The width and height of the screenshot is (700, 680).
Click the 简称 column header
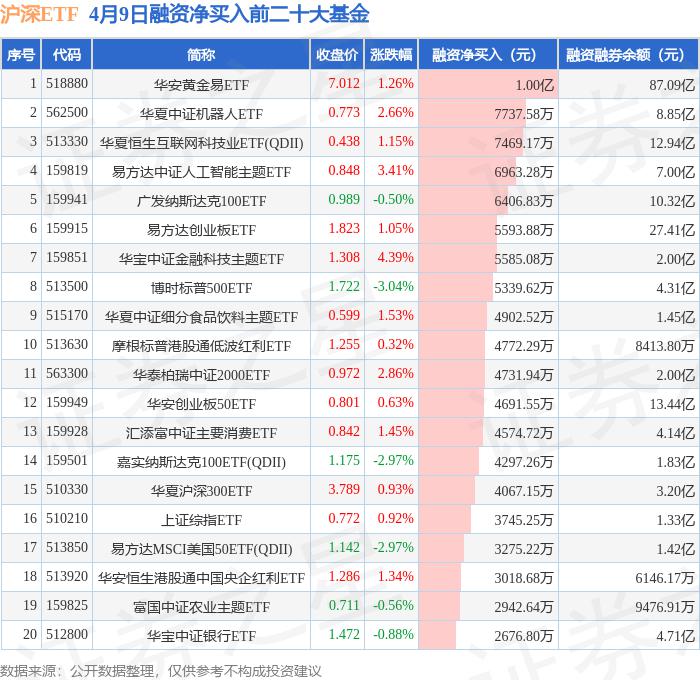[201, 54]
